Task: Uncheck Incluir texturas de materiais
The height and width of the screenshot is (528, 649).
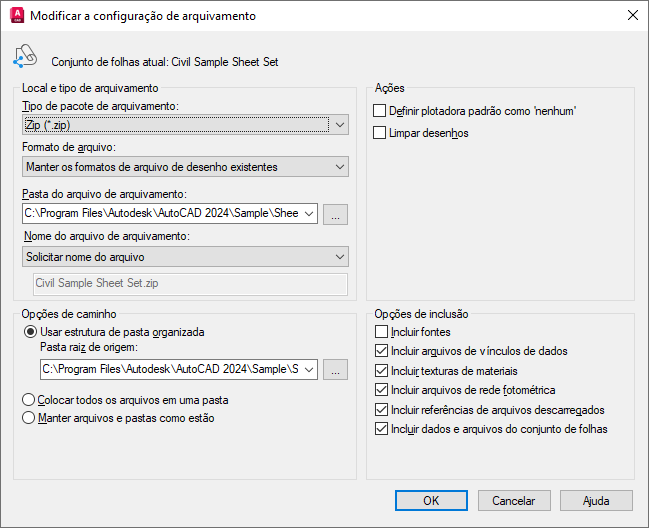Action: 380,371
